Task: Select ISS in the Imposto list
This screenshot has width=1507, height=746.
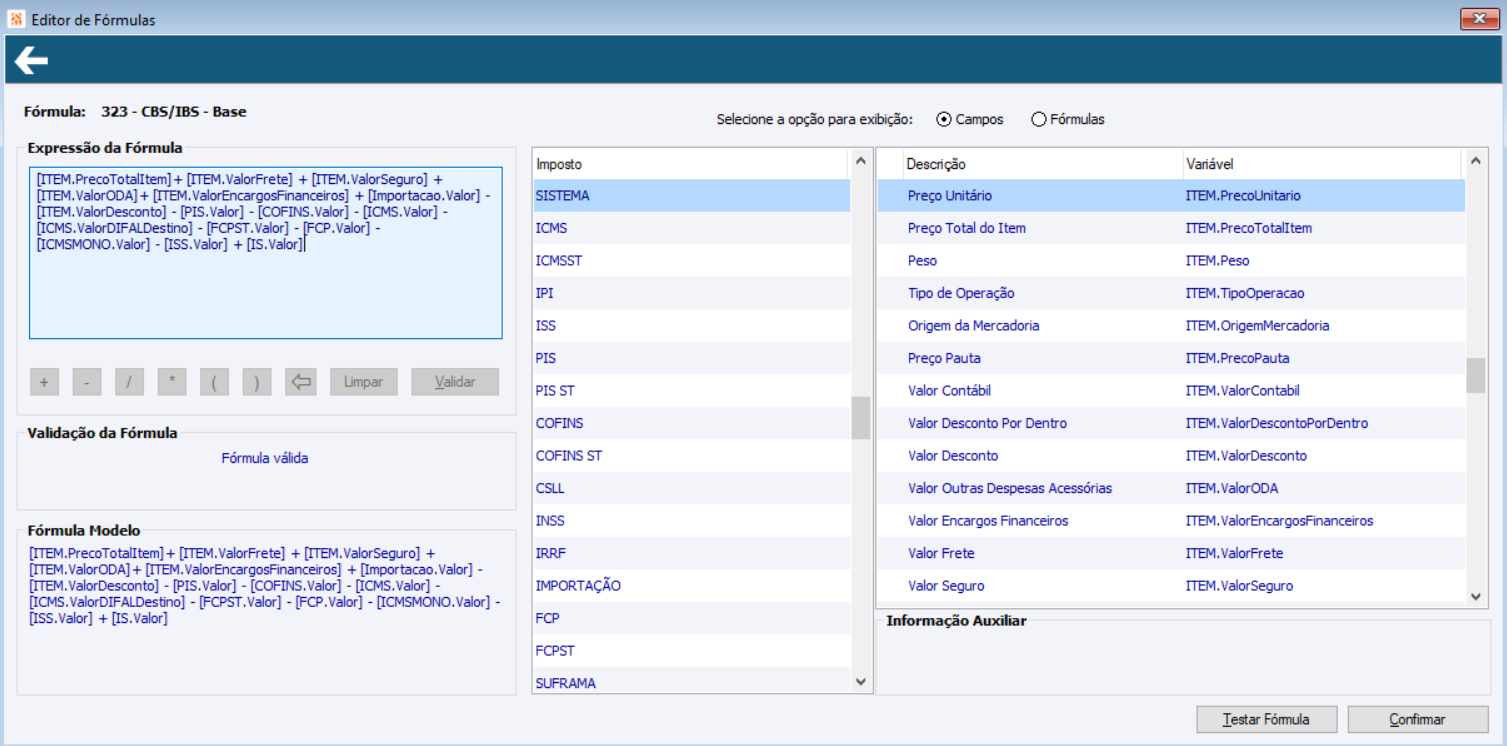Action: pos(691,326)
